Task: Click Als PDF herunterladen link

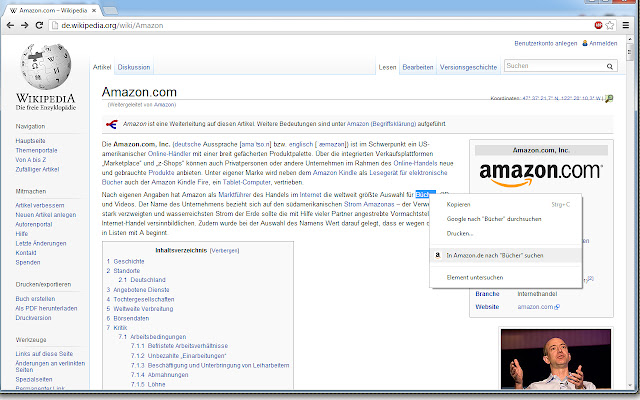Action: [46, 308]
